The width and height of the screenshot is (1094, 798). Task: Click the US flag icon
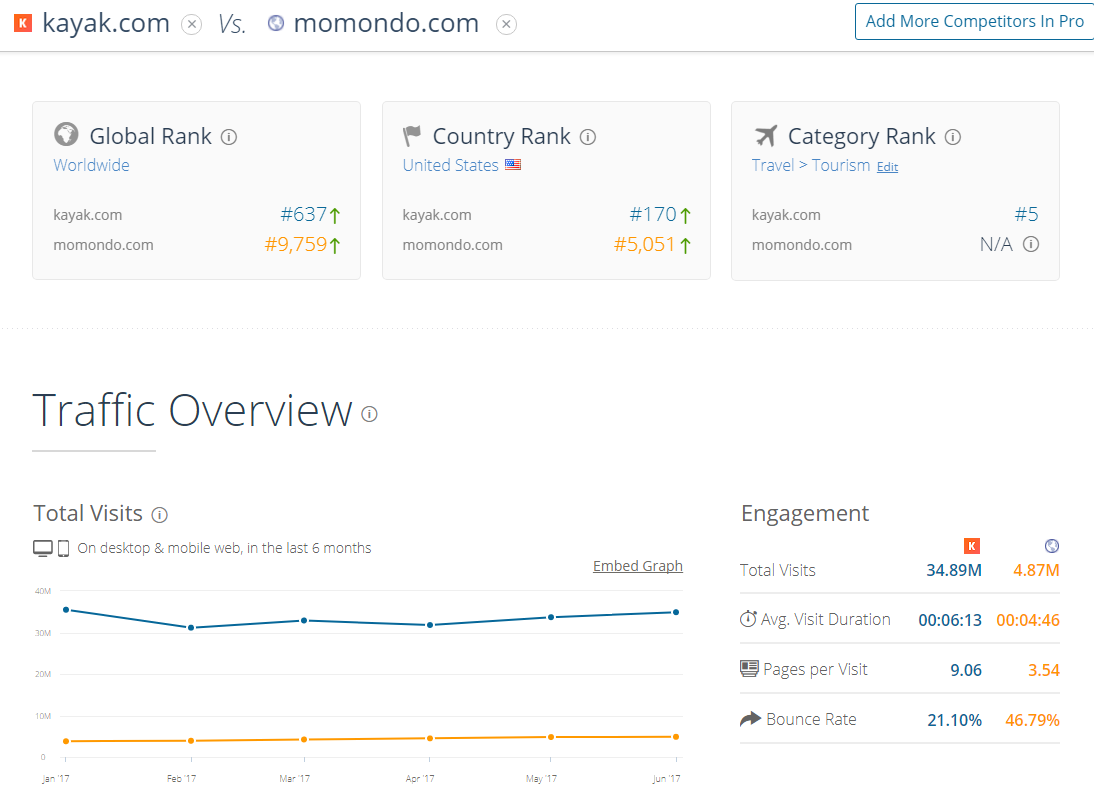pos(513,165)
